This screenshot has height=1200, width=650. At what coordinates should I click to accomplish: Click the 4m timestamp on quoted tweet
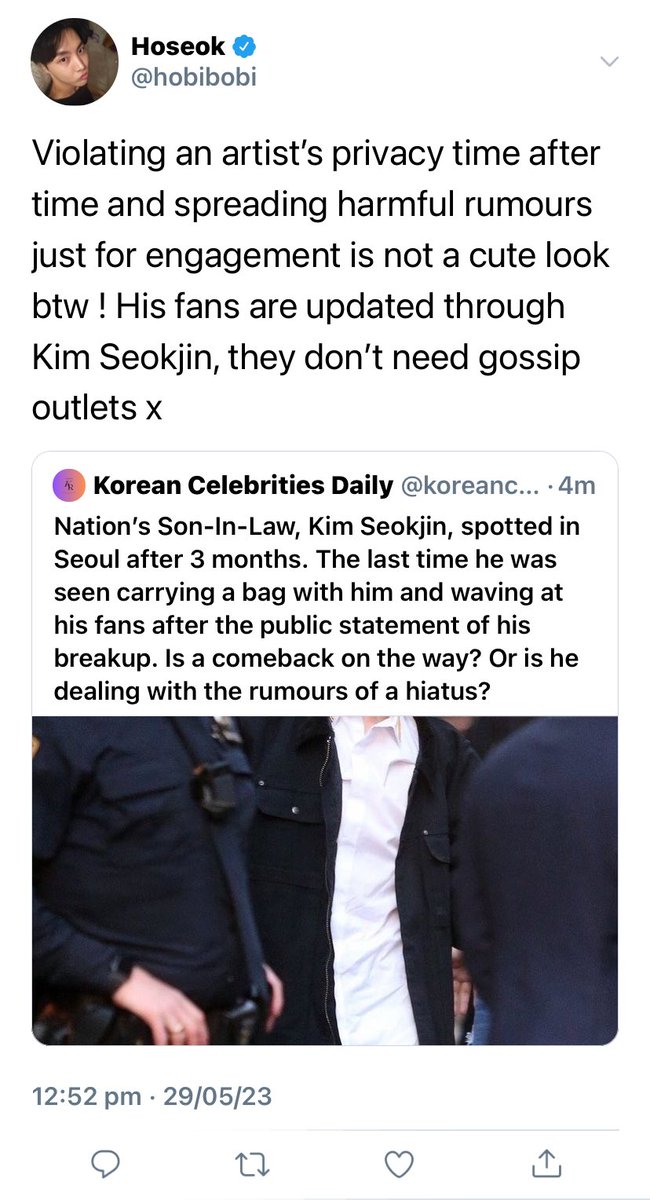(x=575, y=485)
